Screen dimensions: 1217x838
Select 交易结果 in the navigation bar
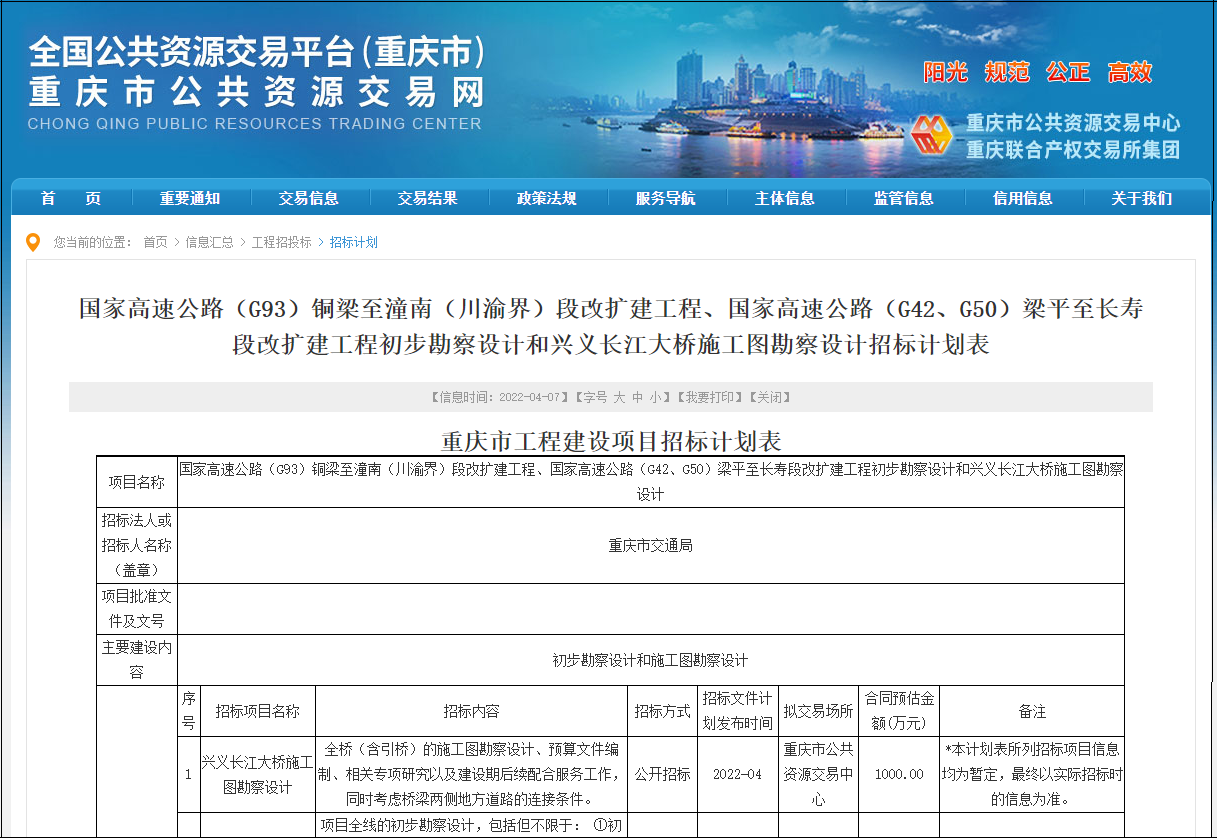click(x=428, y=199)
